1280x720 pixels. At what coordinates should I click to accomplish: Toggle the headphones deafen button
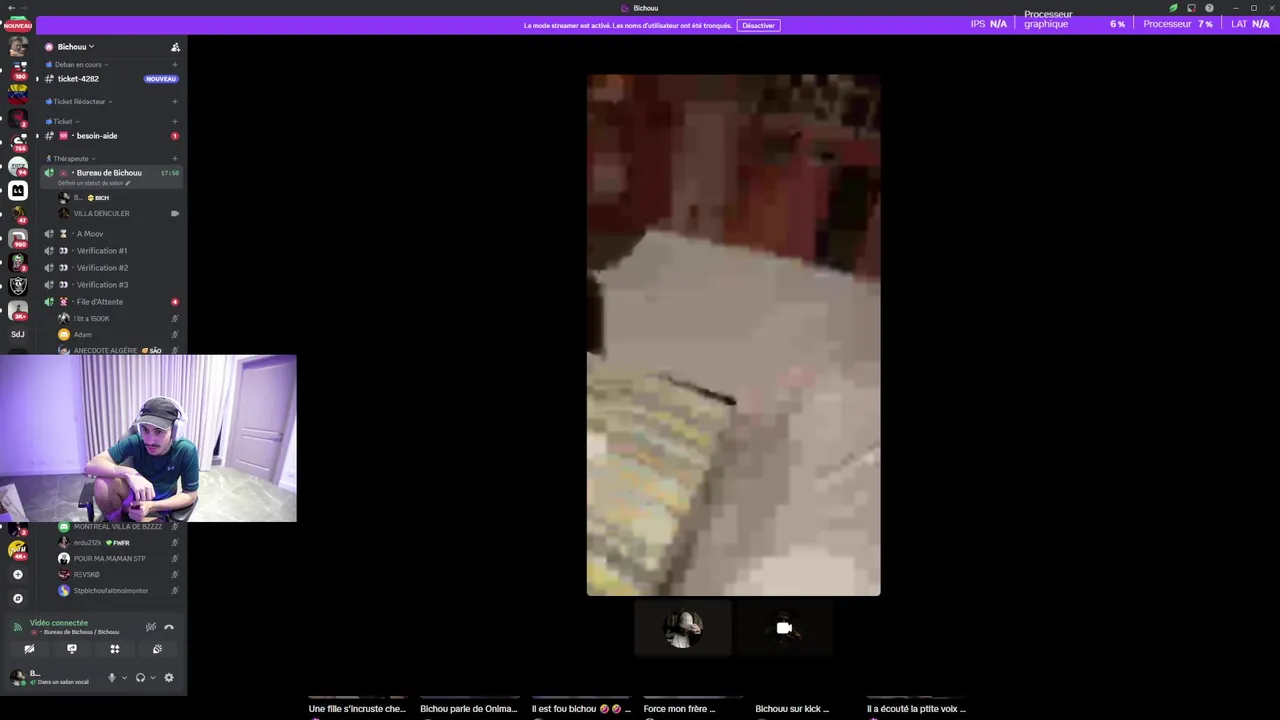coord(140,678)
